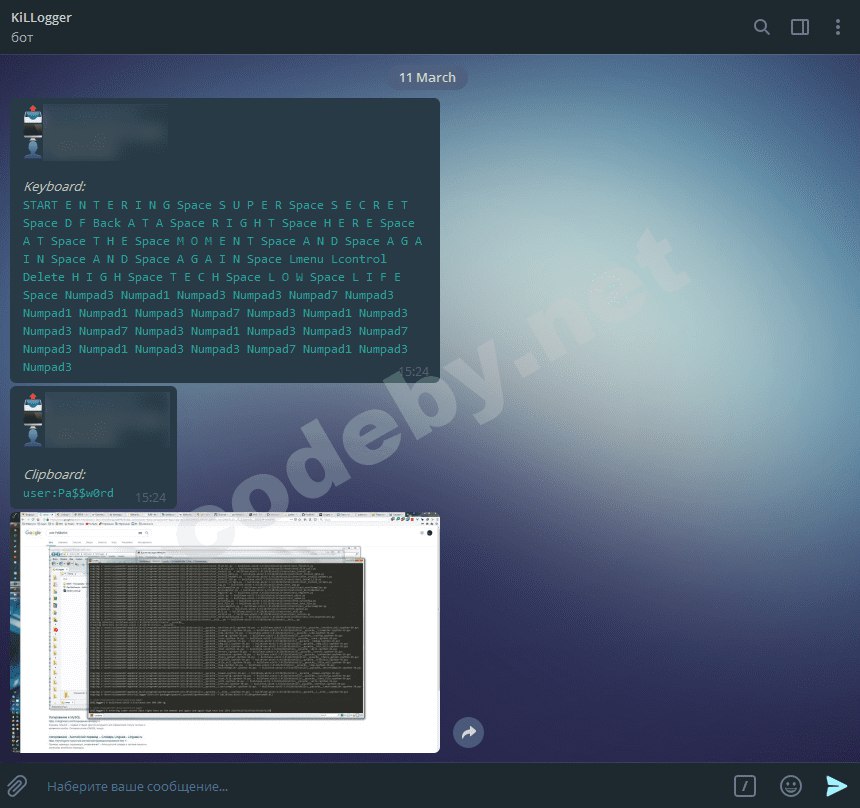860x808 pixels.
Task: Click the Clipboard: label in message
Action: [x=54, y=474]
